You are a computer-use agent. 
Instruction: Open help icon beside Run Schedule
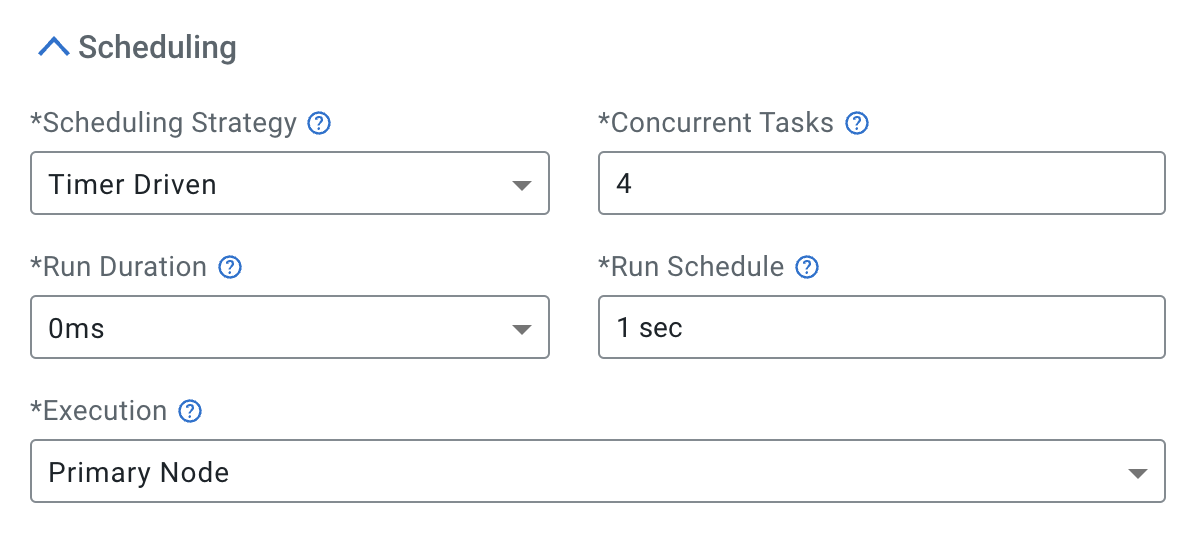807,267
